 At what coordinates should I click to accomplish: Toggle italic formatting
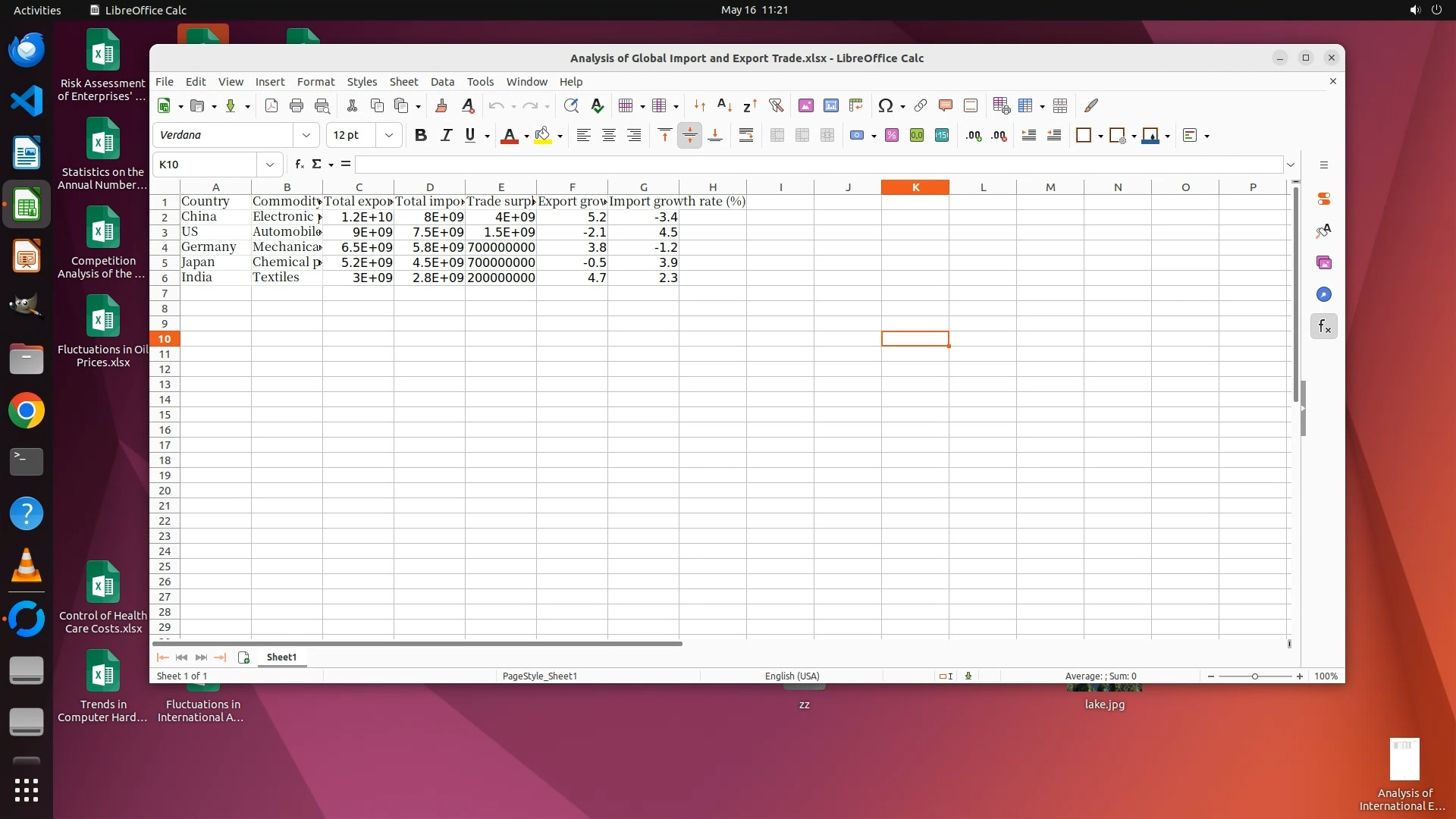click(x=446, y=136)
